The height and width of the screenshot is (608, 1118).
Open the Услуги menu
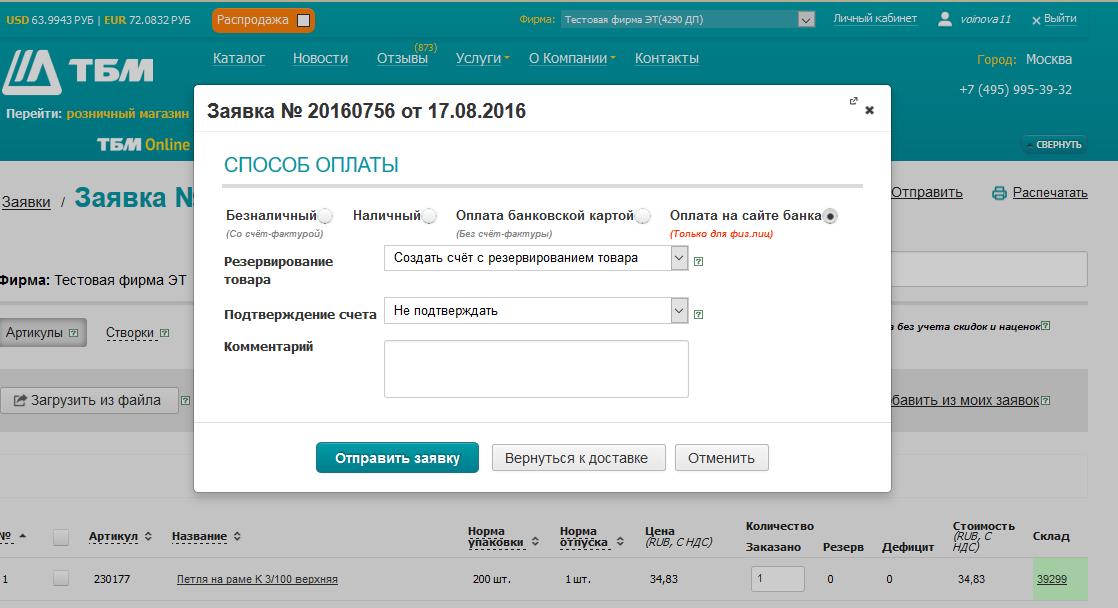click(481, 58)
